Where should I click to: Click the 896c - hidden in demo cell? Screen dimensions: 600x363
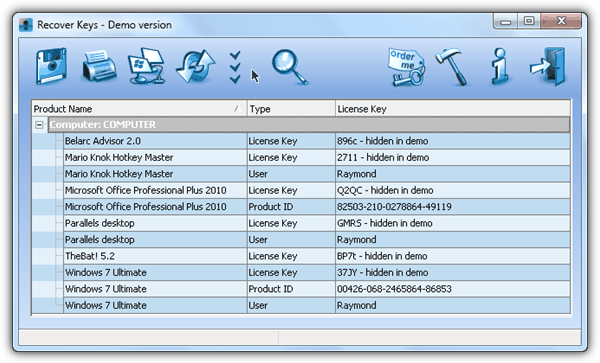click(x=453, y=141)
